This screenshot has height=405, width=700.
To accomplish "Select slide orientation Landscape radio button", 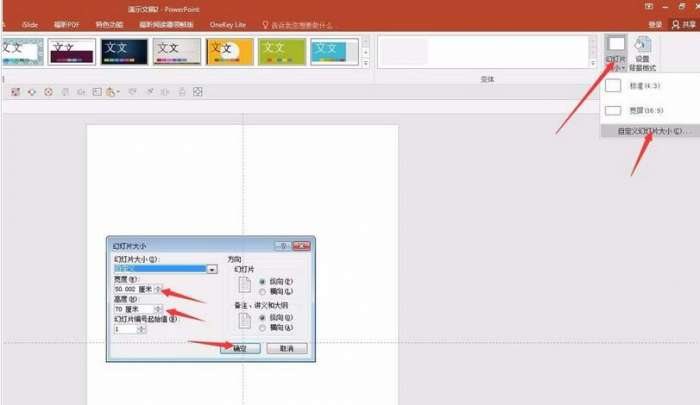I will (x=262, y=292).
